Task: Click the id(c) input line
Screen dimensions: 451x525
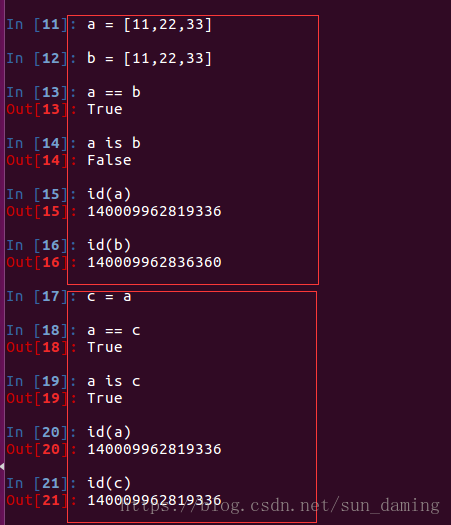Action: (109, 483)
